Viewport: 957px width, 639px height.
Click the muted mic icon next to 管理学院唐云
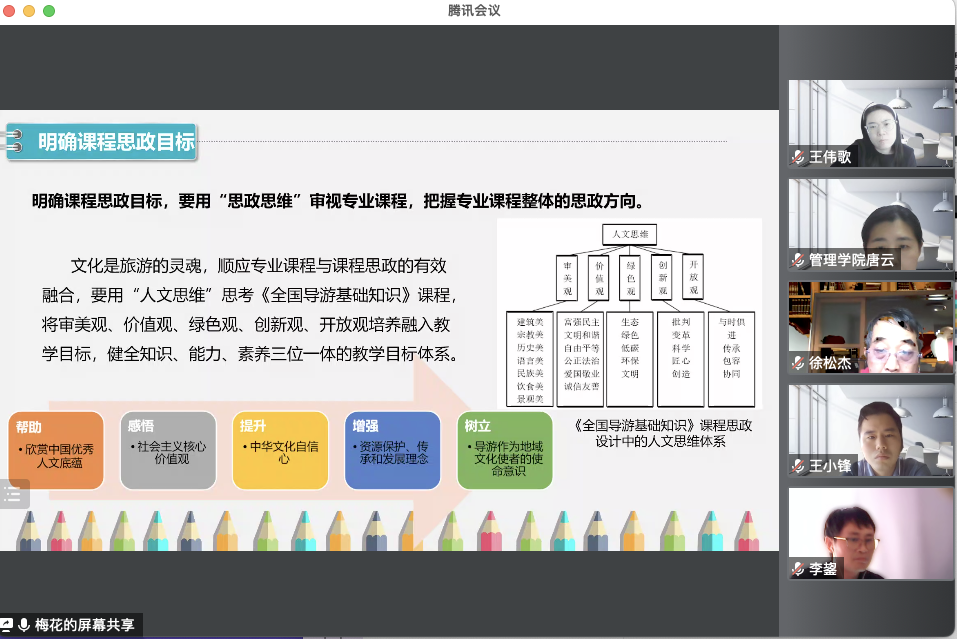[798, 260]
